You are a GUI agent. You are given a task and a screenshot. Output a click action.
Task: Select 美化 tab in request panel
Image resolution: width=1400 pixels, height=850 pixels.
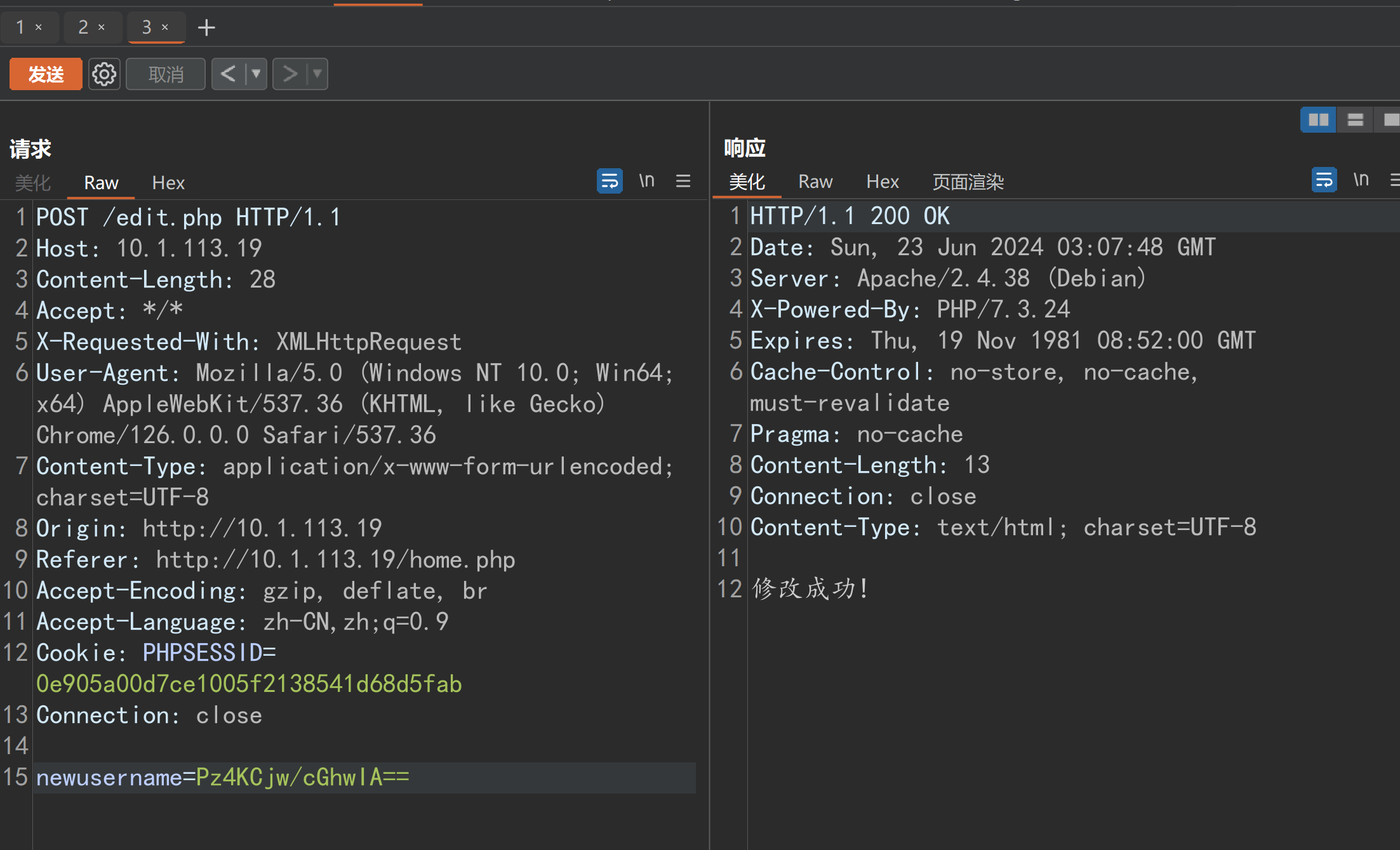32,183
